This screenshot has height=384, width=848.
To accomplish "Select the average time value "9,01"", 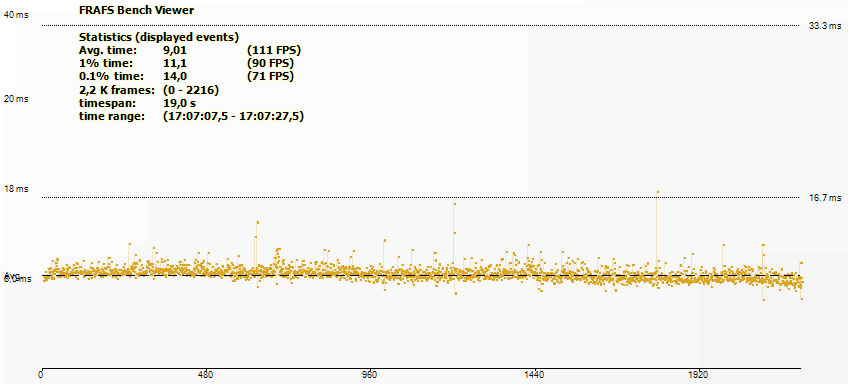I will click(175, 50).
